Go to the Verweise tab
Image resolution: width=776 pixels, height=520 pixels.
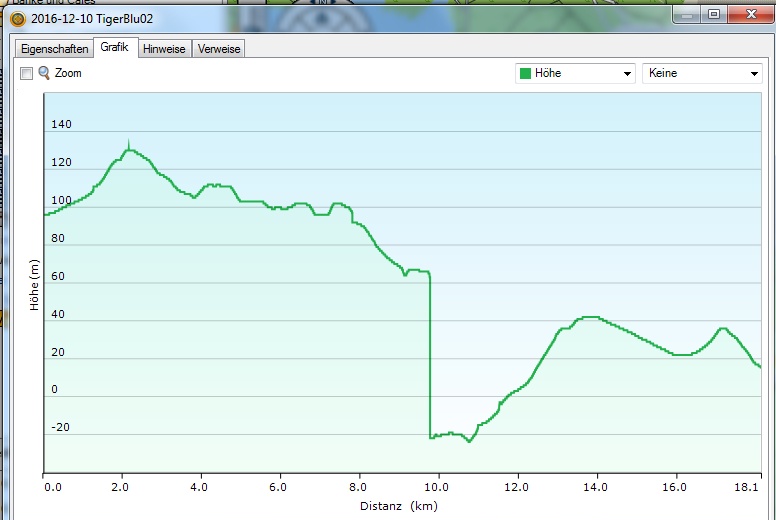coord(219,49)
